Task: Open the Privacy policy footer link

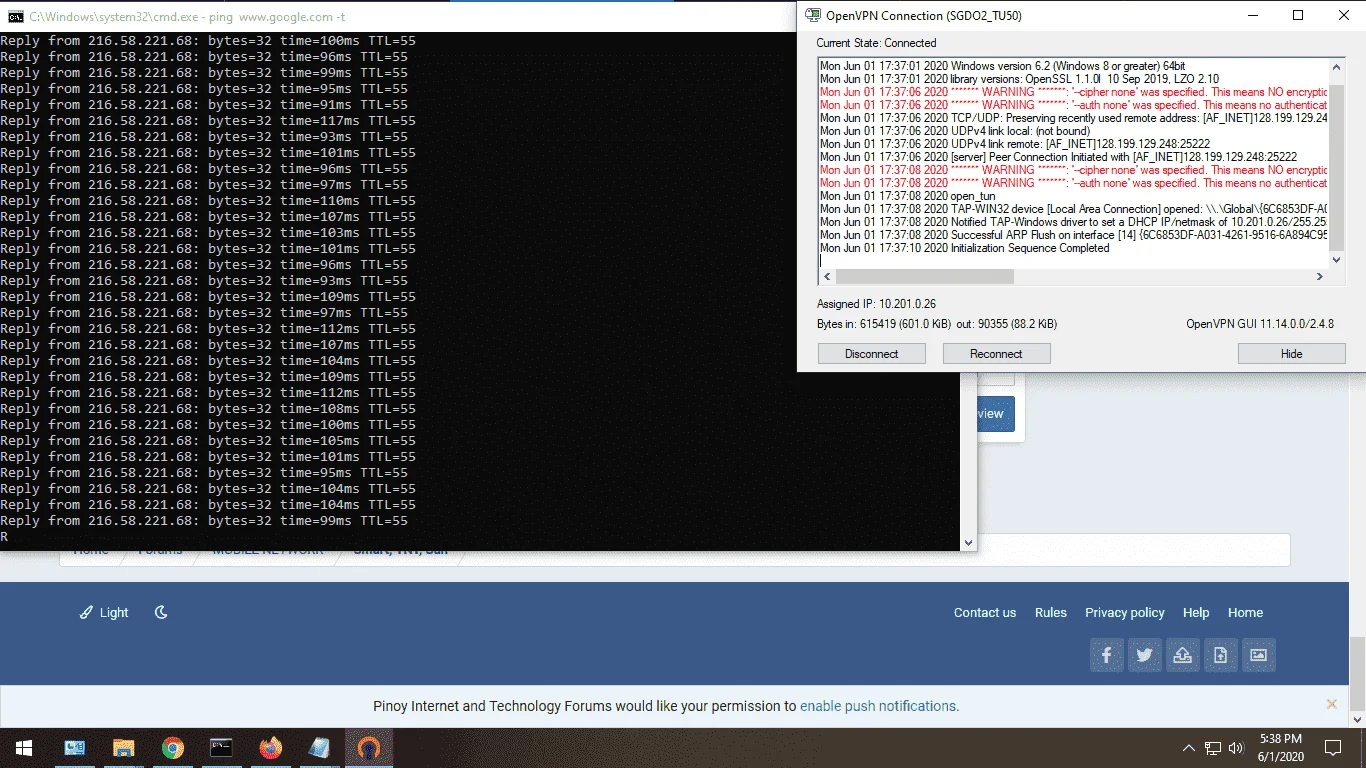Action: pyautogui.click(x=1125, y=612)
